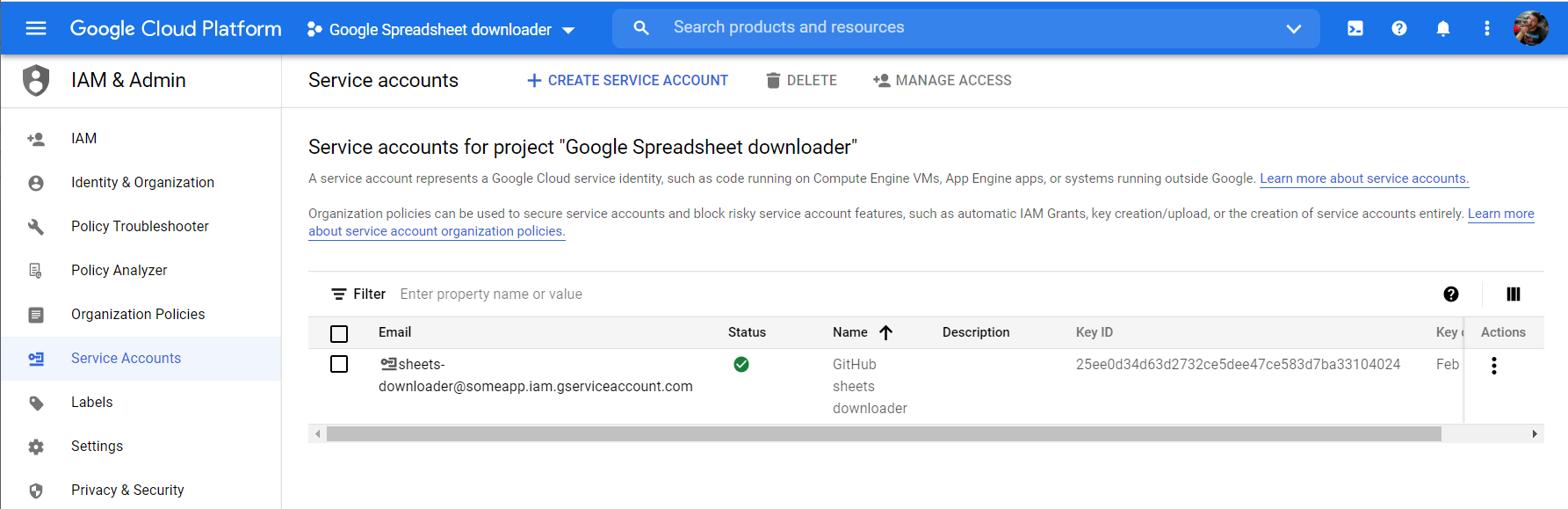Click the Delete button
The image size is (1568, 509).
click(801, 81)
